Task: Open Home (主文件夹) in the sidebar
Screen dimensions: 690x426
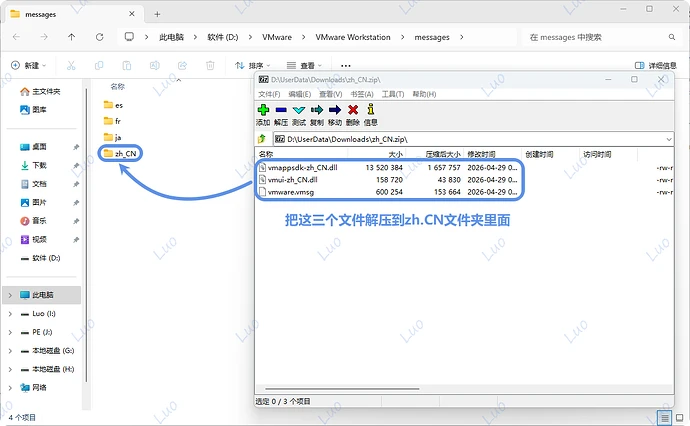Action: 40,91
